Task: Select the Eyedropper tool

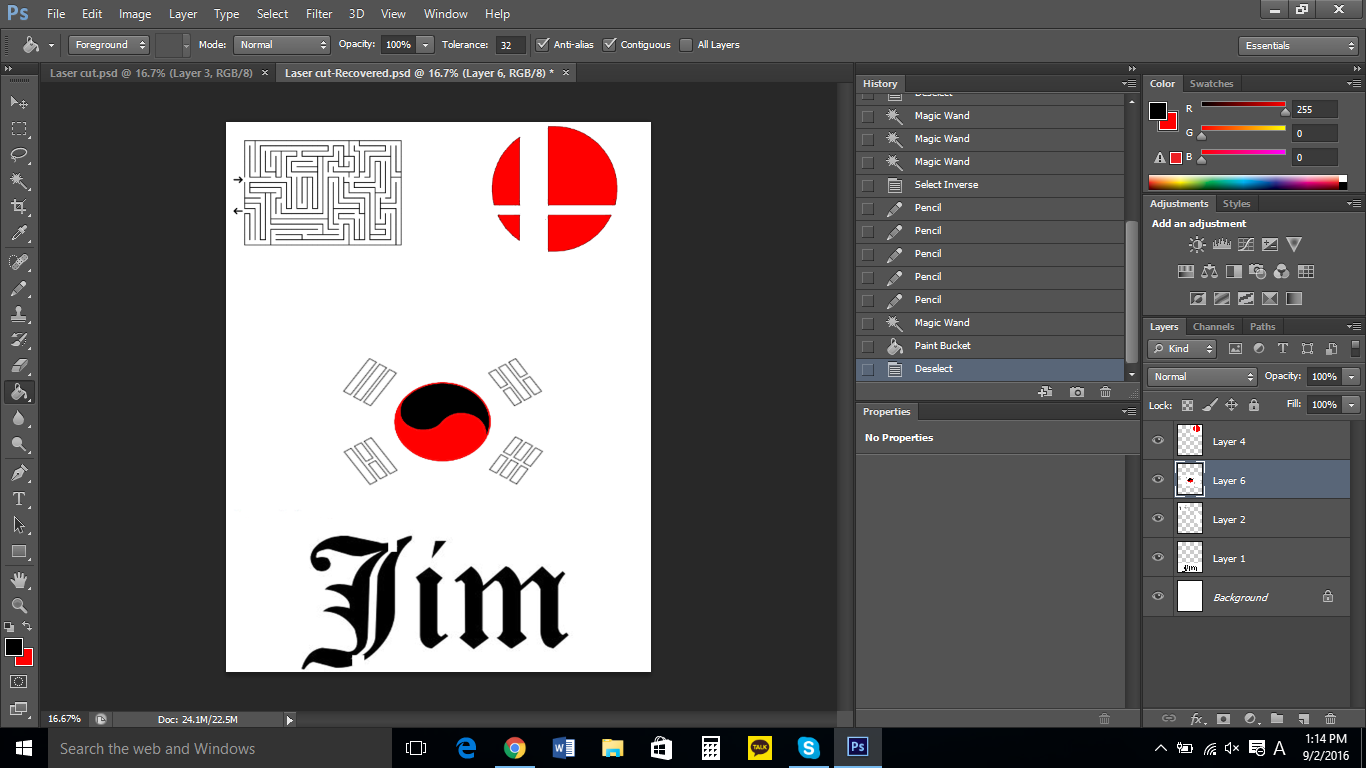Action: (x=19, y=234)
